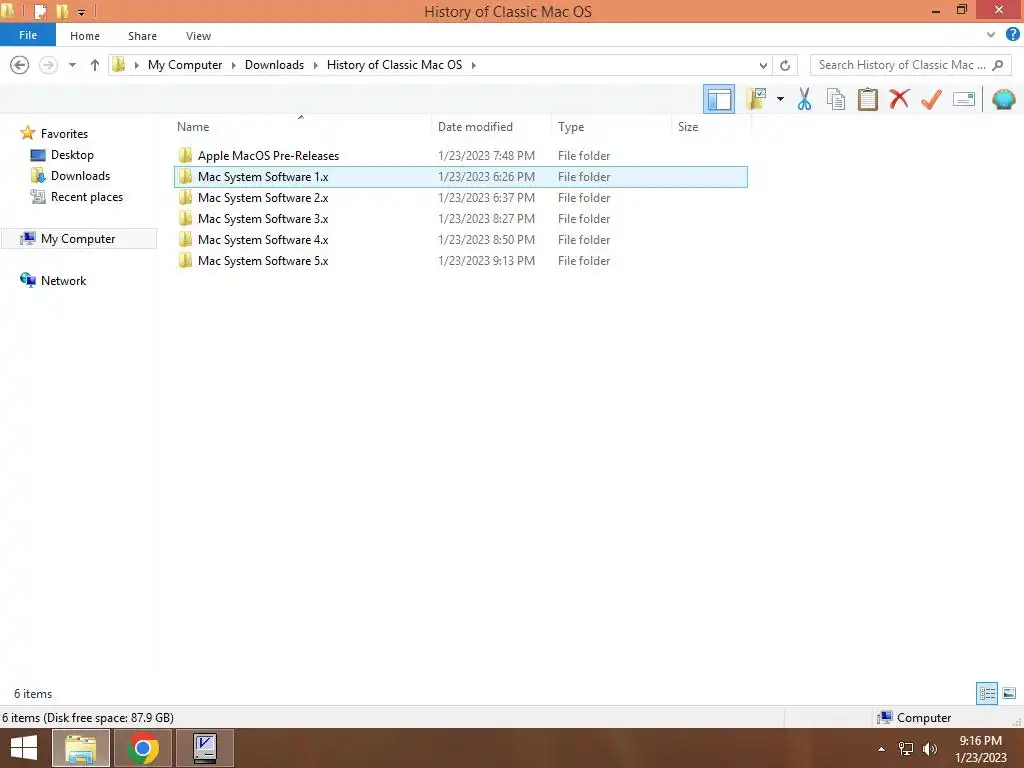This screenshot has height=768, width=1024.
Task: Open address bar history dropdown
Action: (763, 65)
